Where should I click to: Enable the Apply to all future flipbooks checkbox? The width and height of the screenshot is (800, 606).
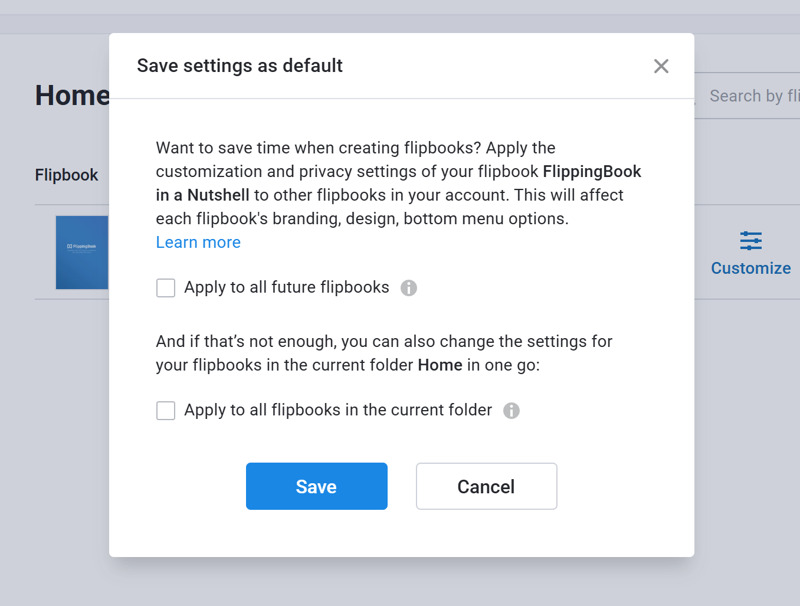pyautogui.click(x=165, y=288)
